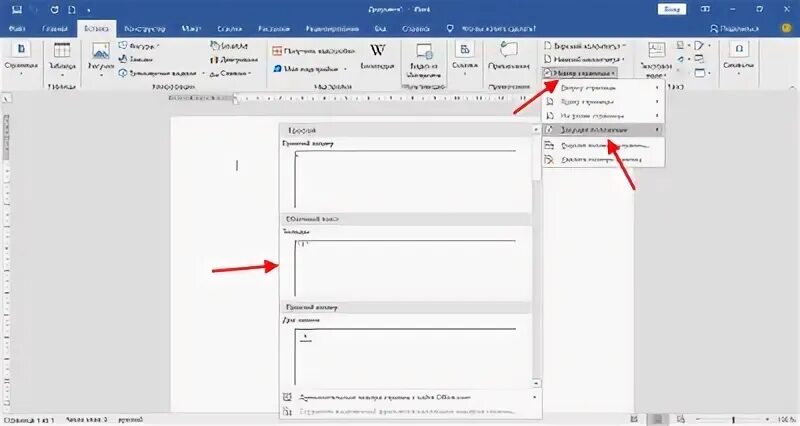
Task: Open the Symbols (Символы) button
Action: [739, 57]
